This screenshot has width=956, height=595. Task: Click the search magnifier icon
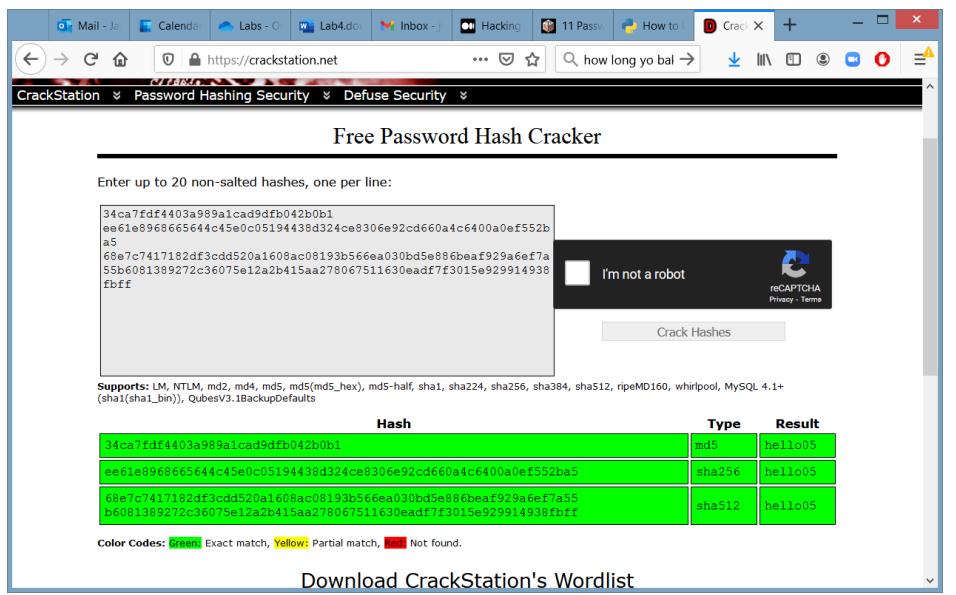(x=570, y=59)
